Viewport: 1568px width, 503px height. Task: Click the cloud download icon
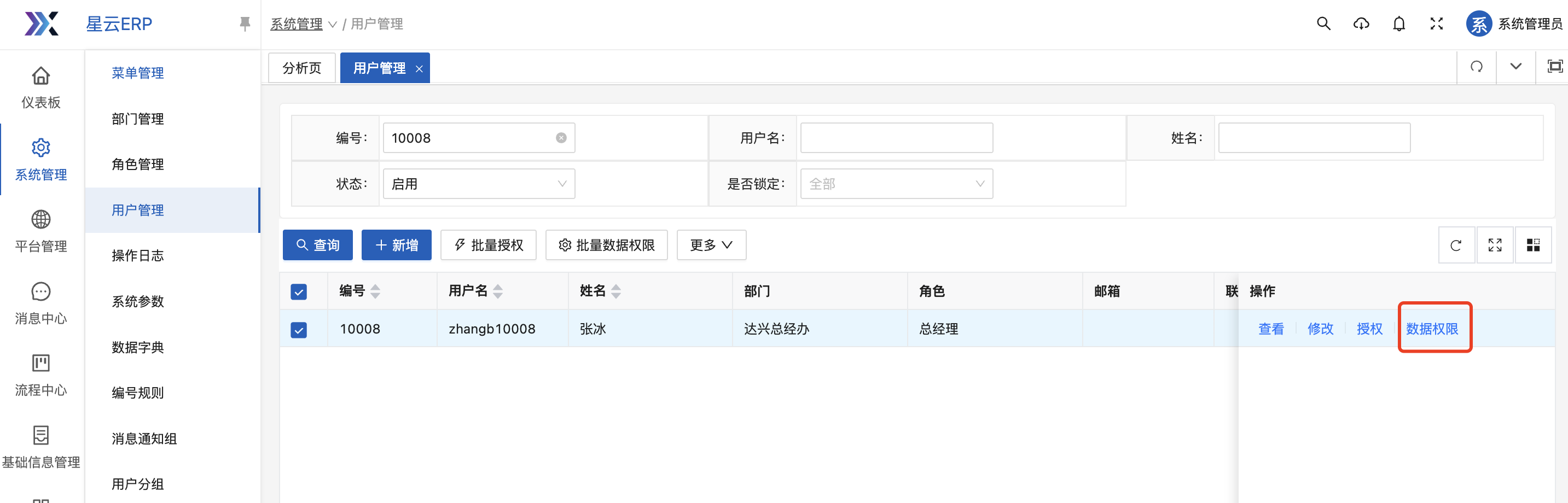point(1361,24)
